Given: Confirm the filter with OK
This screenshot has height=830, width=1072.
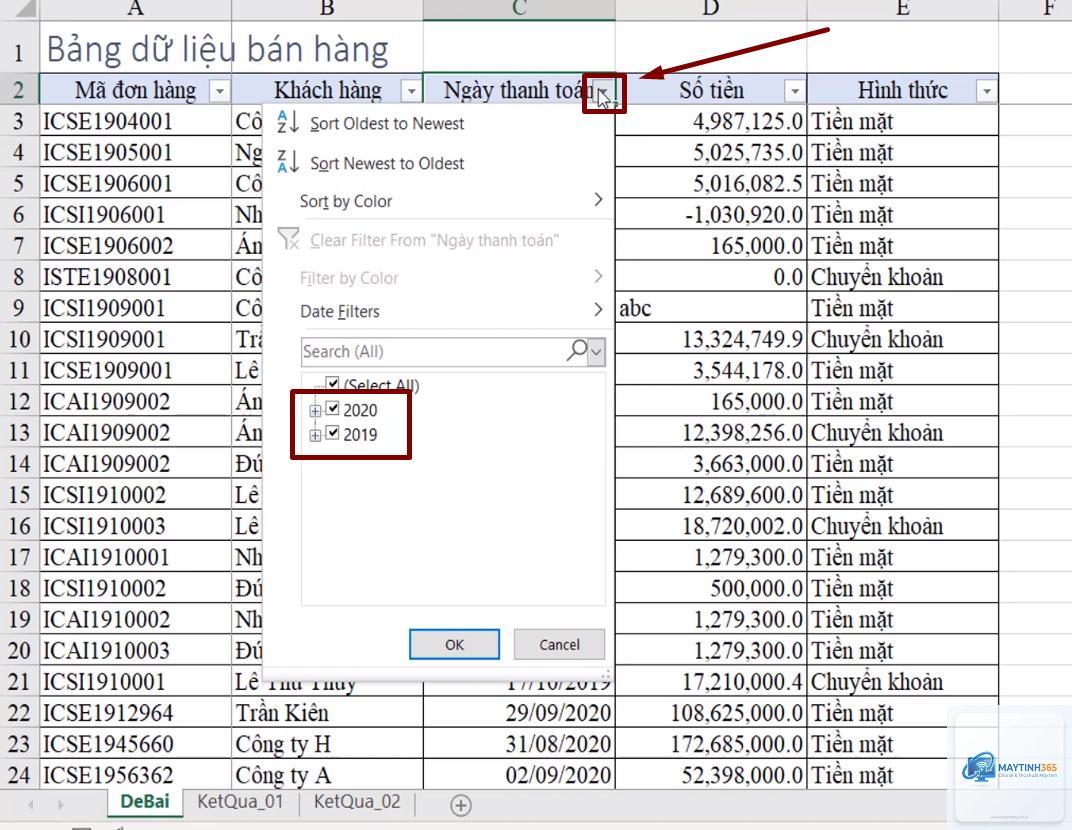Looking at the screenshot, I should [454, 644].
